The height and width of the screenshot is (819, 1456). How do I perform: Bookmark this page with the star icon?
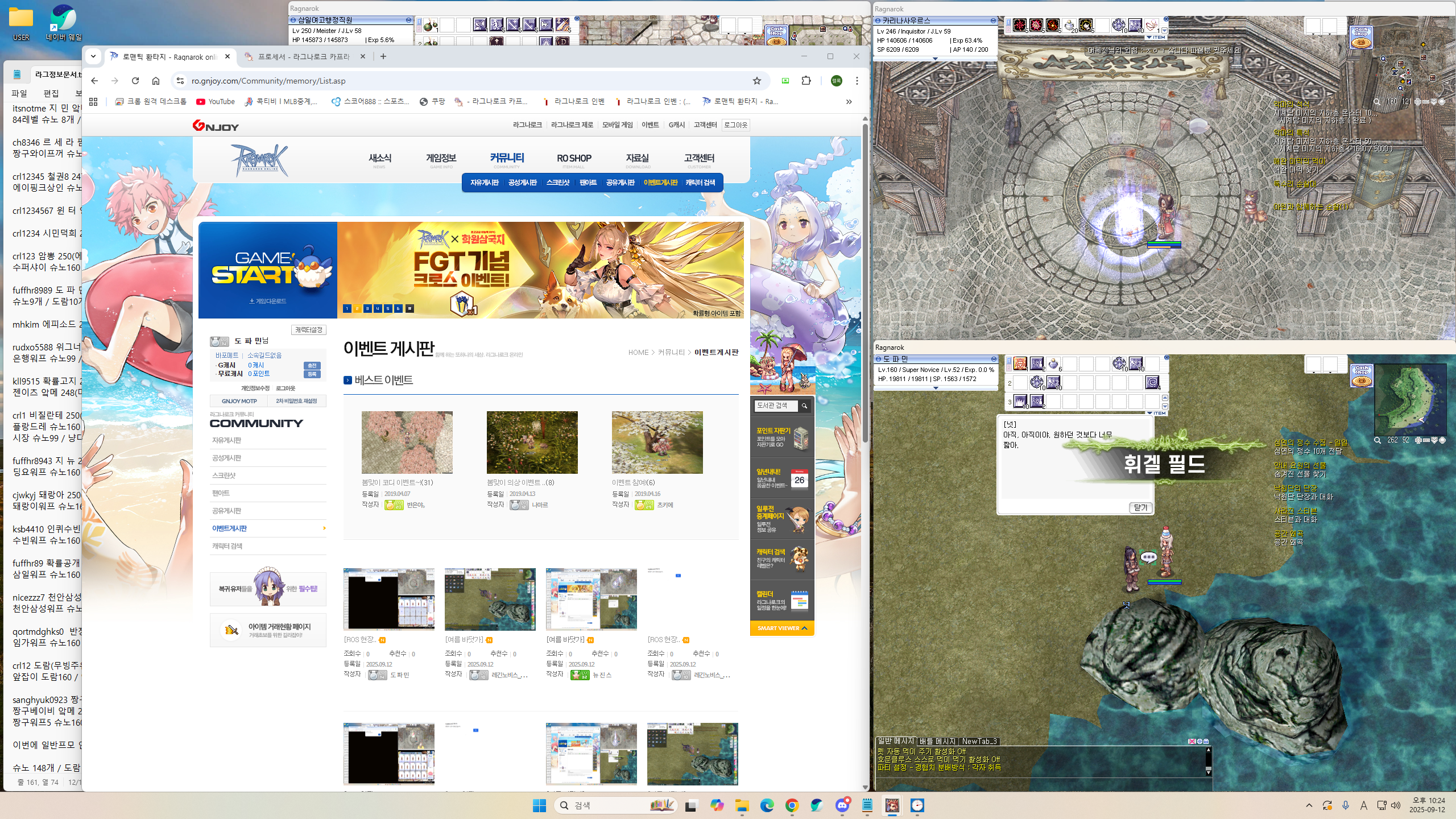(x=756, y=81)
